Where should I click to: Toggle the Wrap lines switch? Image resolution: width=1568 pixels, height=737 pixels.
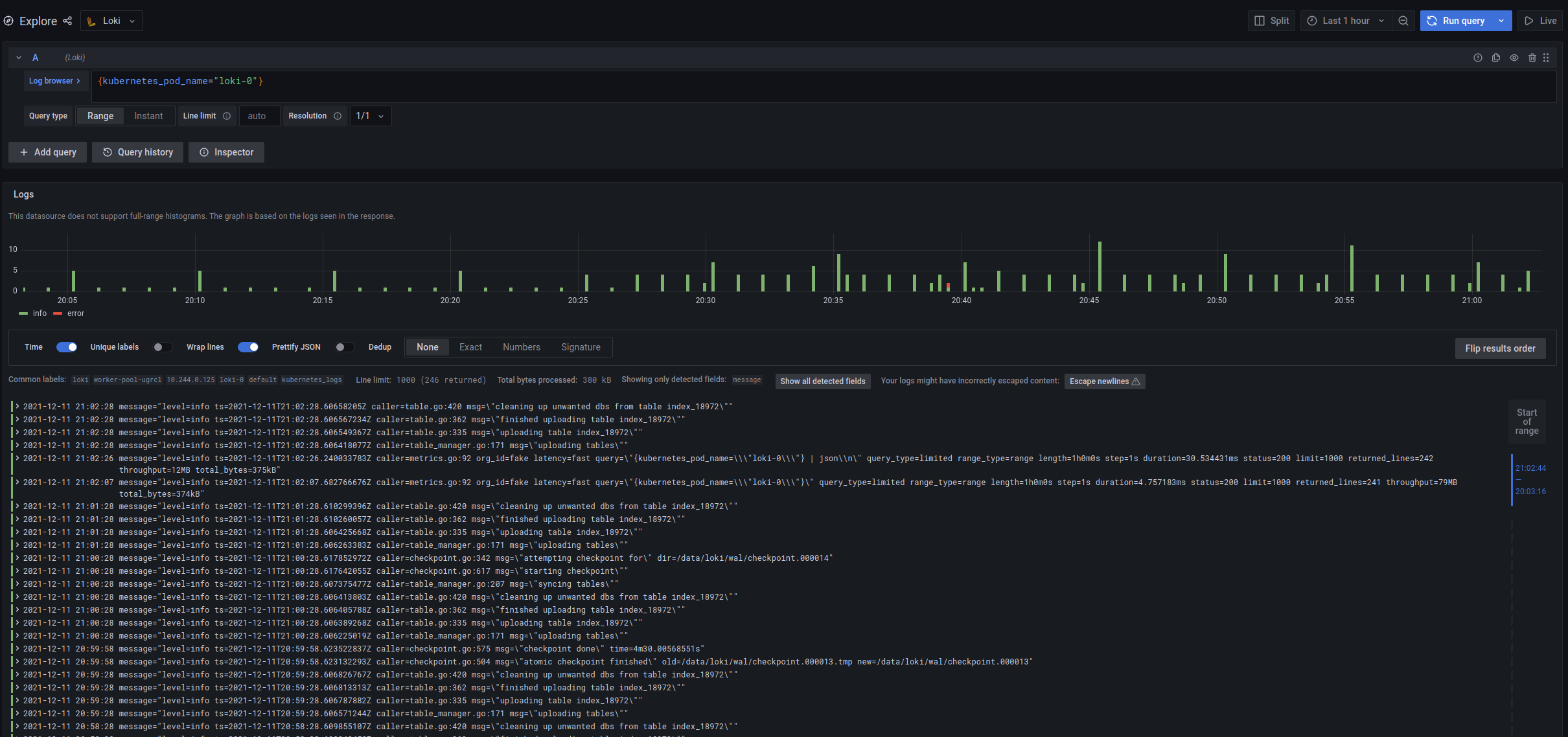[x=248, y=347]
